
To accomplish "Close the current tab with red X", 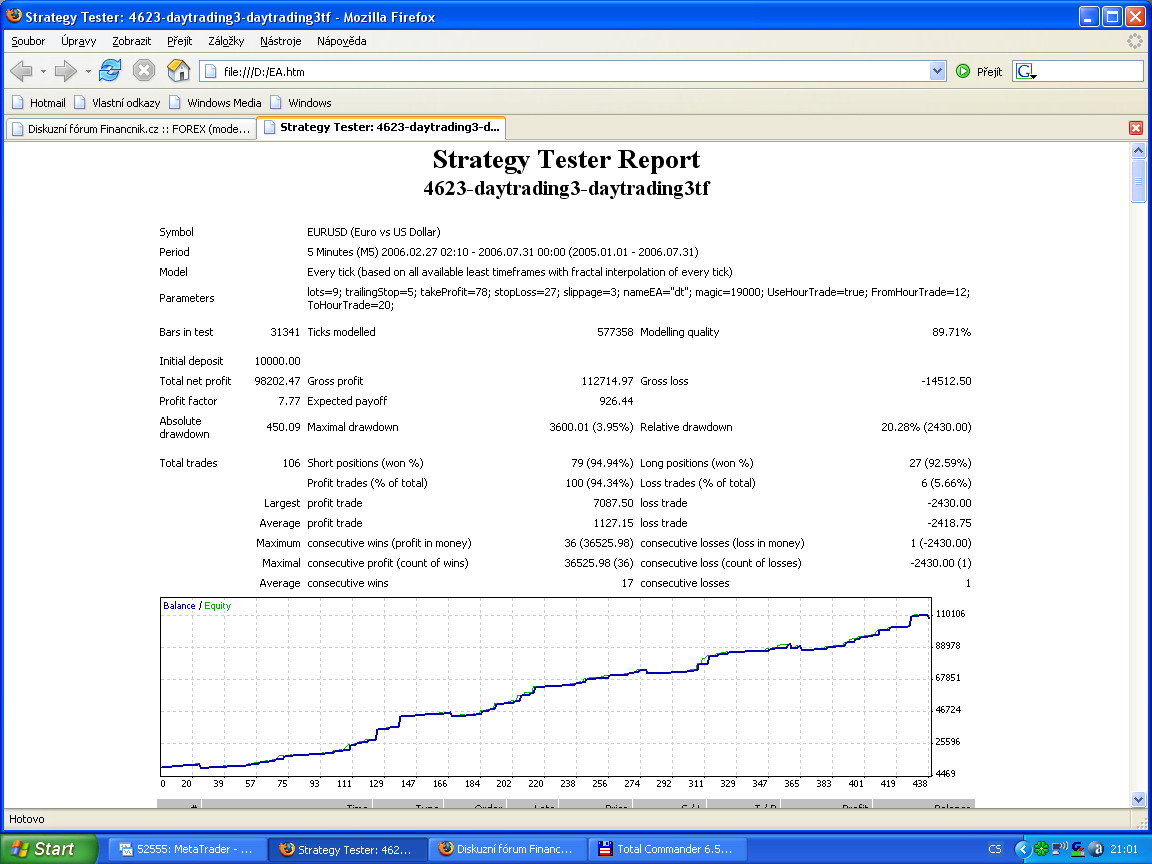I will tap(1135, 128).
